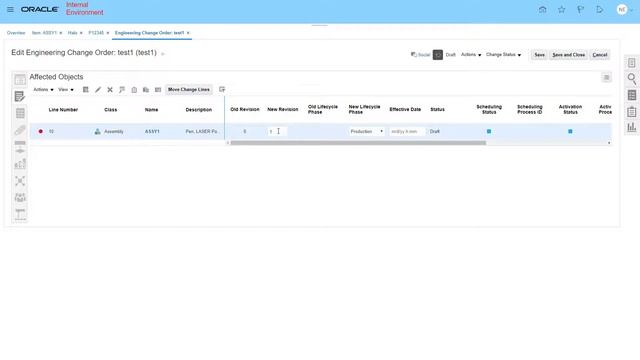Image resolution: width=640 pixels, height=360 pixels.
Task: Go to the Home icon
Action: 542,9
